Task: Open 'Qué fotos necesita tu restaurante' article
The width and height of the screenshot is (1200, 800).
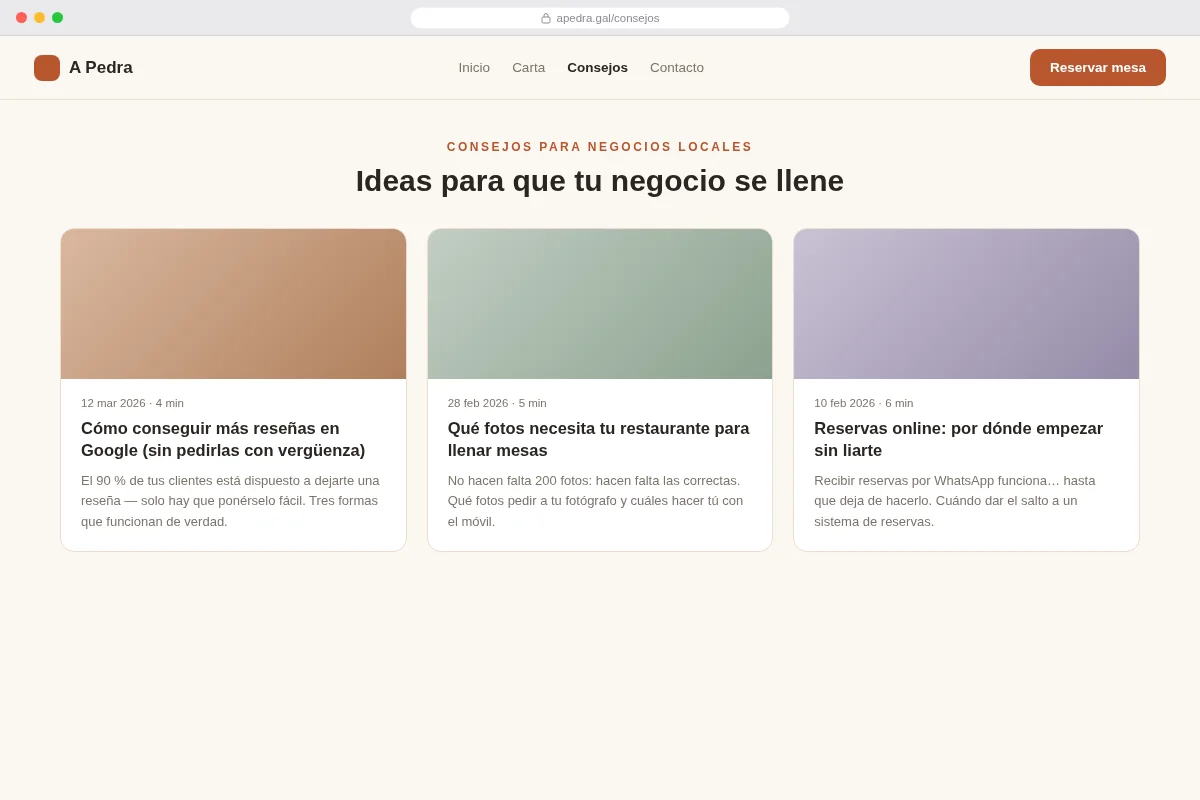Action: coord(598,439)
